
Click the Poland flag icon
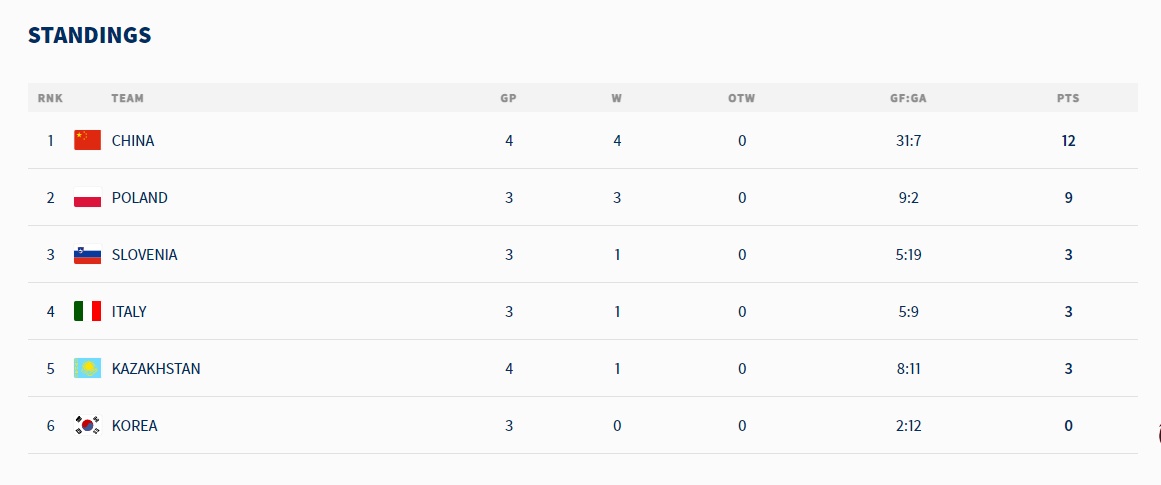coord(87,197)
